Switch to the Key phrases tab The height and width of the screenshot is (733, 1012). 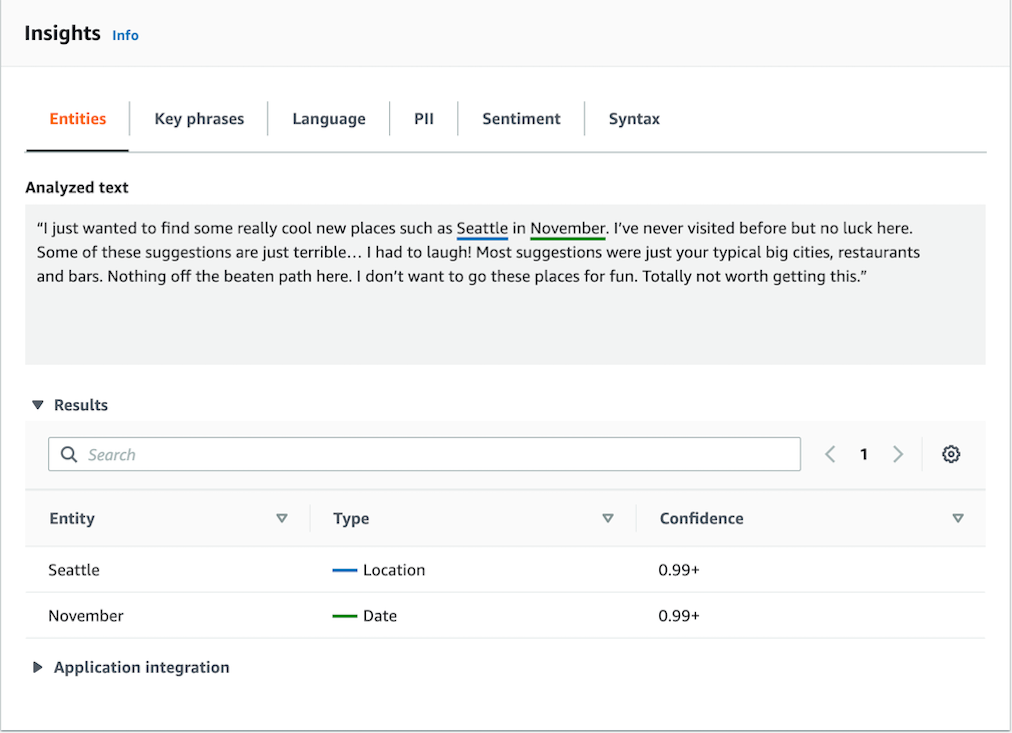(199, 118)
